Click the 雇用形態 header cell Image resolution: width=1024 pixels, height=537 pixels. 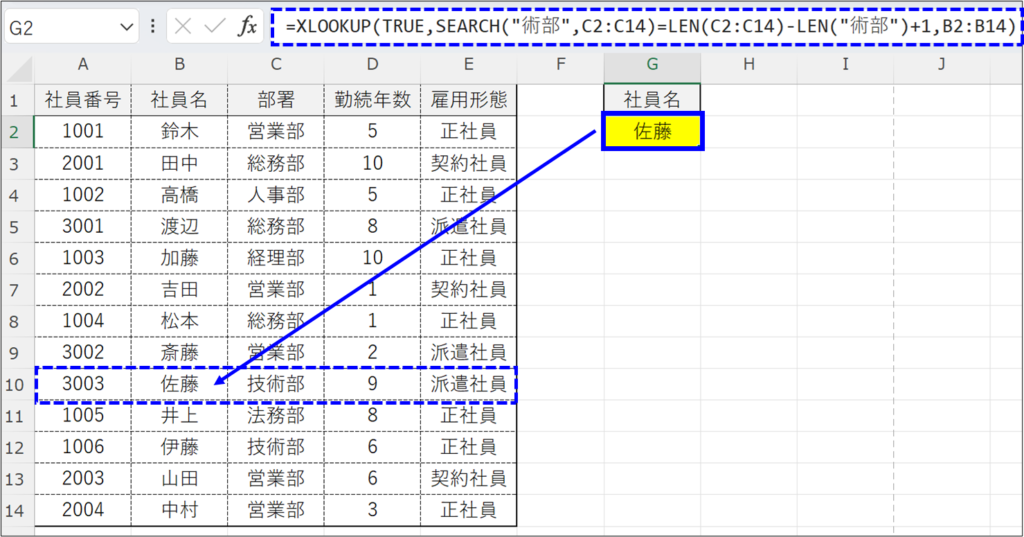[x=468, y=99]
